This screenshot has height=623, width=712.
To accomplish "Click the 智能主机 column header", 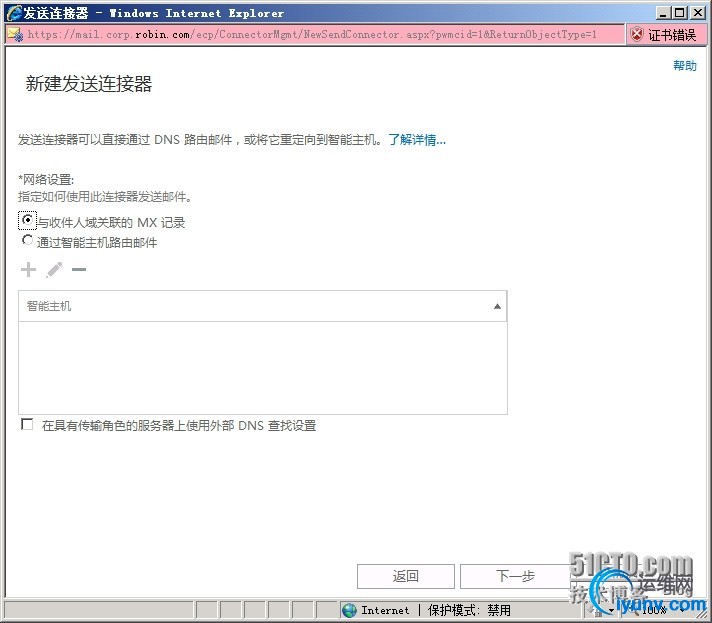I will 262,307.
